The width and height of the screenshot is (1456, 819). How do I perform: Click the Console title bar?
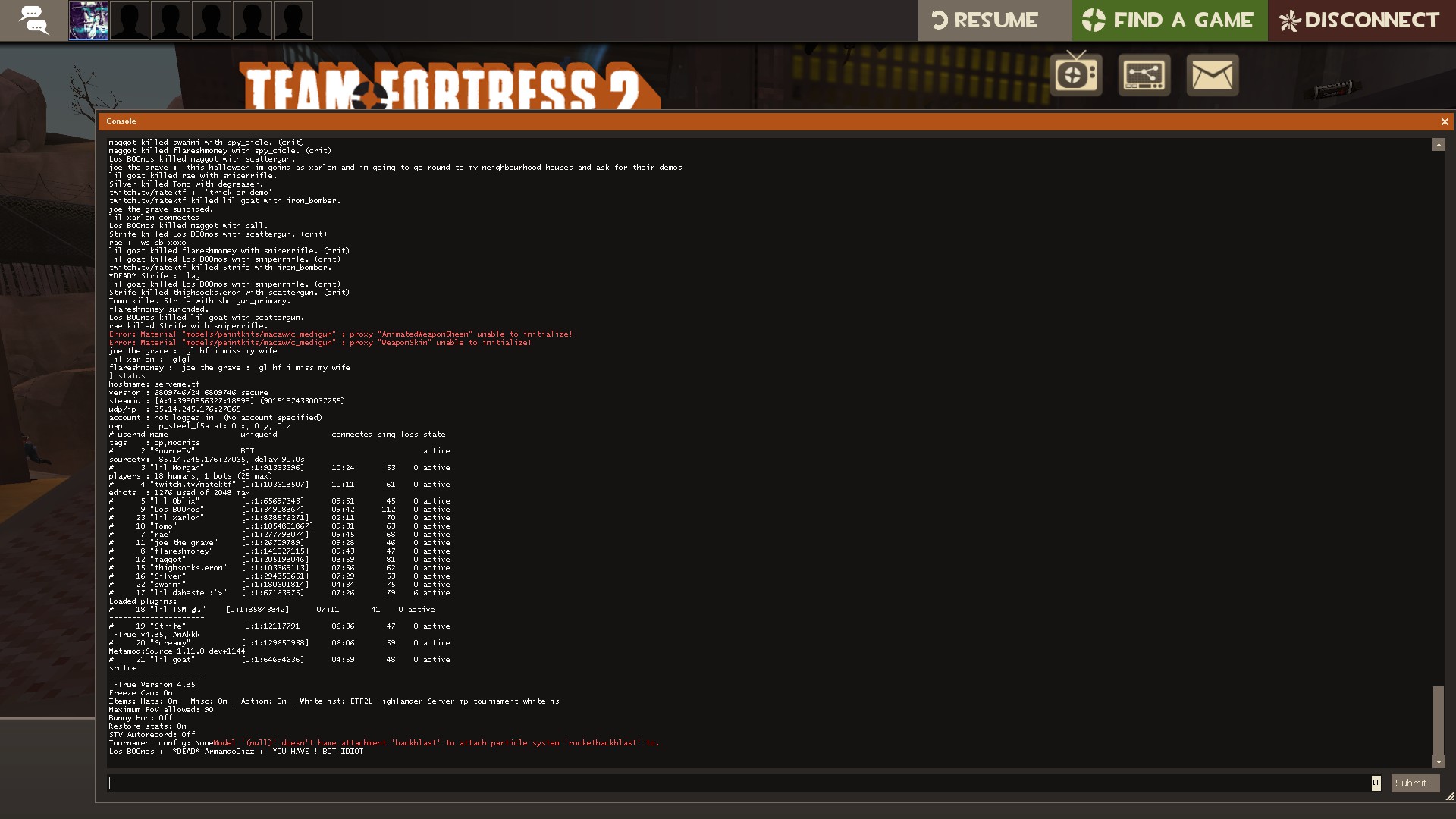pos(758,121)
